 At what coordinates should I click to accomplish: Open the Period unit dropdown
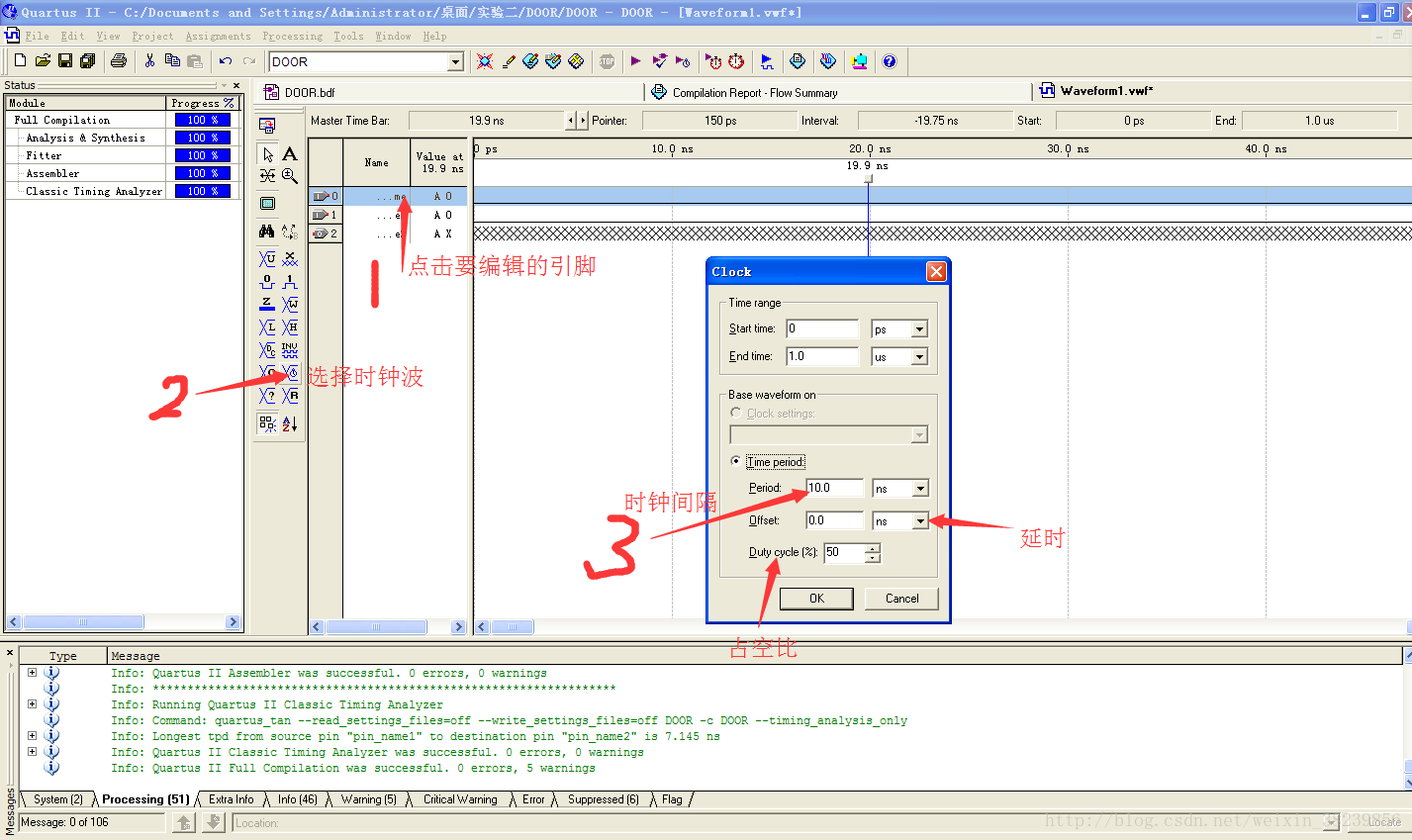[920, 489]
